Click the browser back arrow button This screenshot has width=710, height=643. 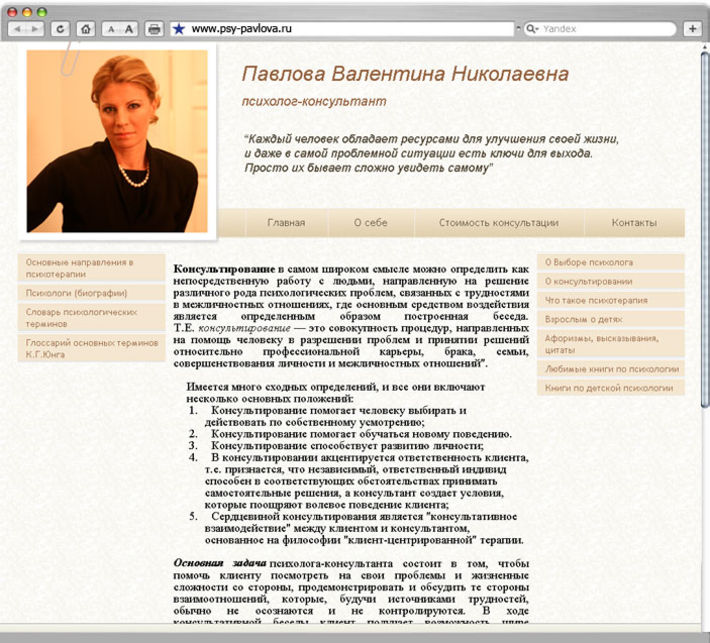[18, 29]
